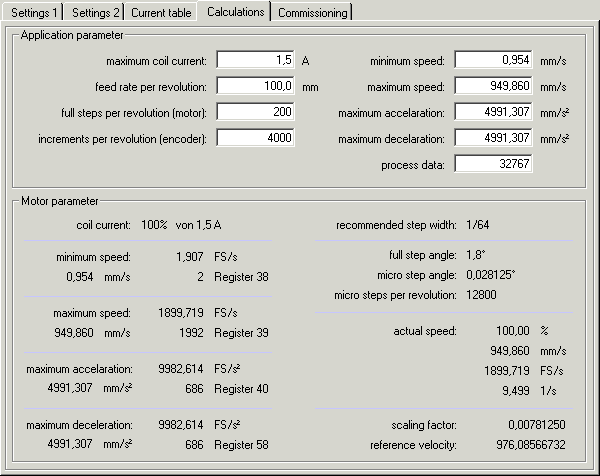Click the maximum deceleration input field

point(493,138)
